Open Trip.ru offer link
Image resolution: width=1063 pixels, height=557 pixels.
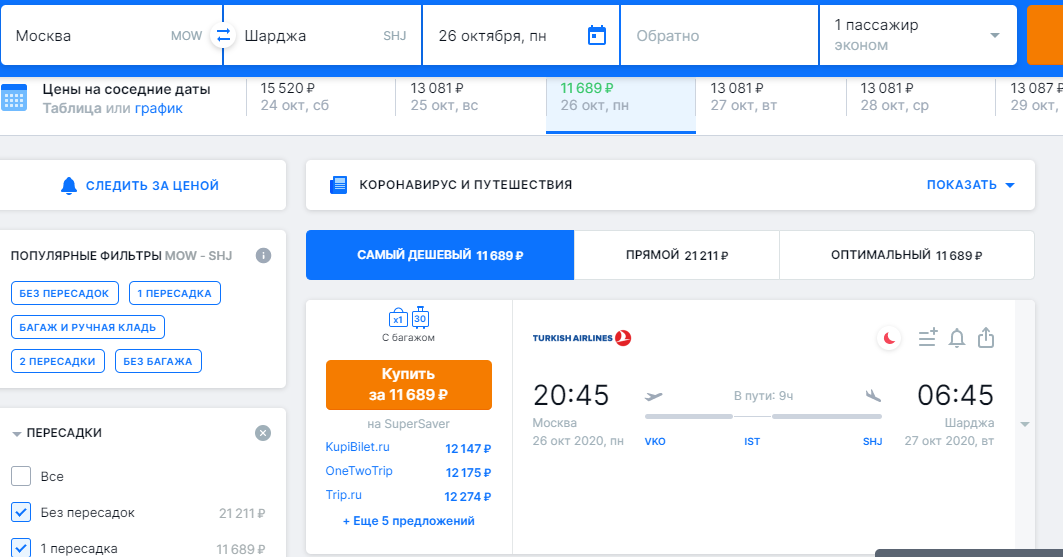pyautogui.click(x=344, y=495)
